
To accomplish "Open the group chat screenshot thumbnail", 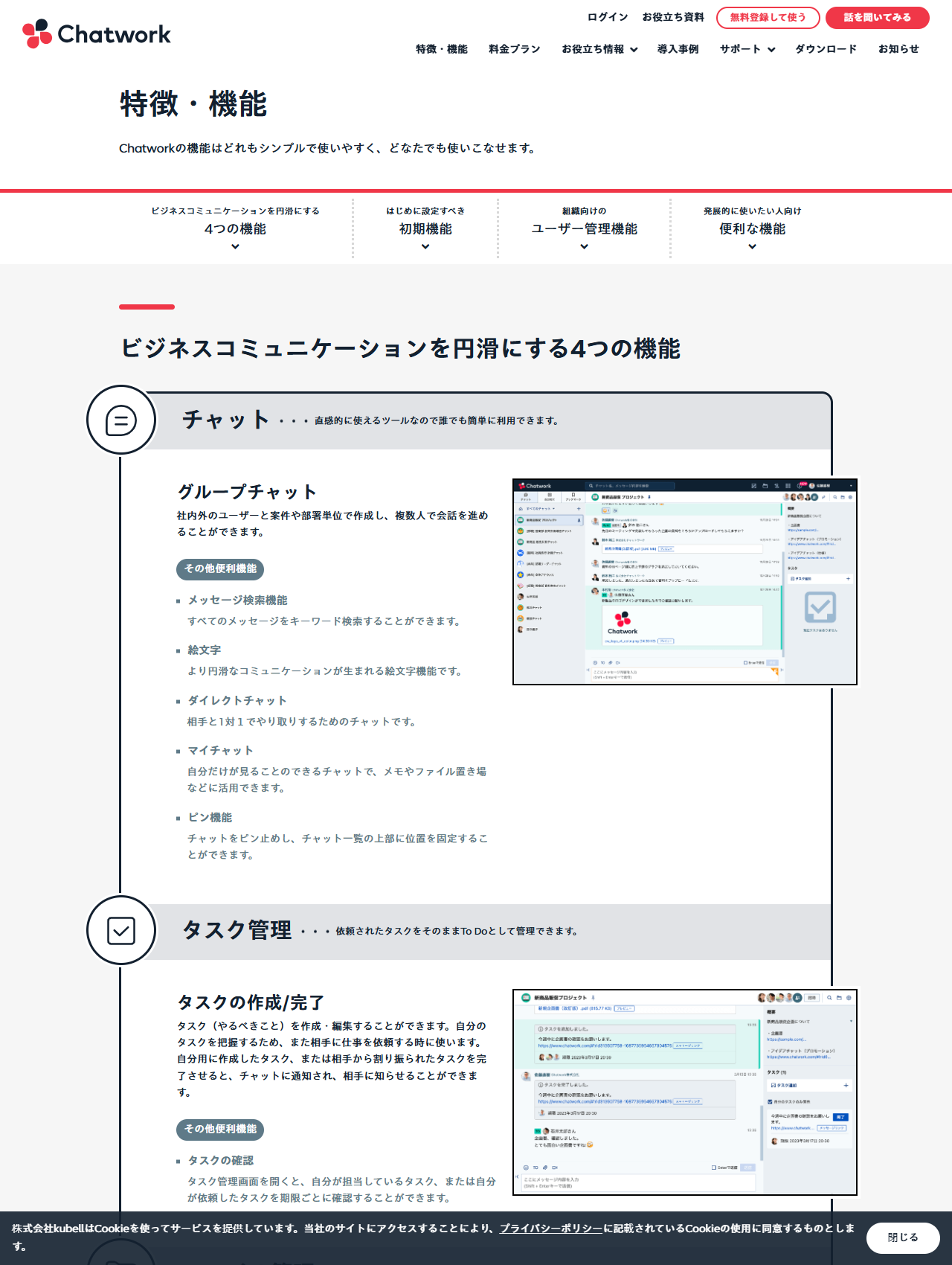I will 685,582.
